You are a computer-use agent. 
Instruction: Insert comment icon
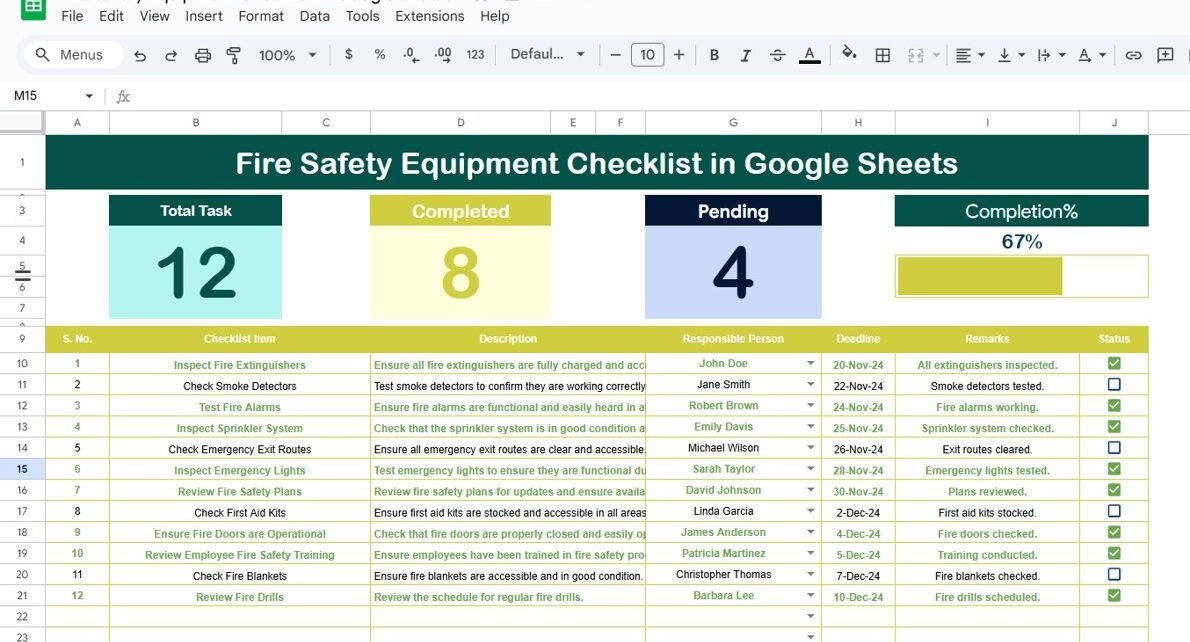point(1165,55)
